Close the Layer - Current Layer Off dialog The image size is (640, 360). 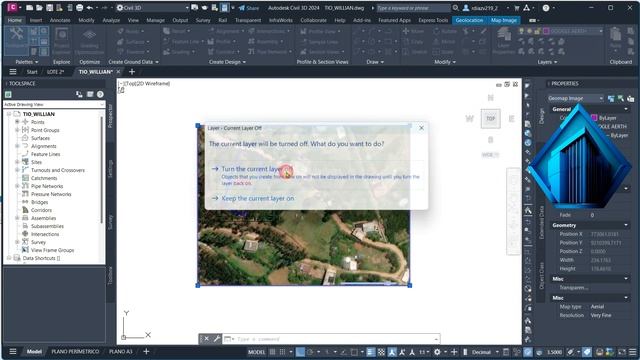coord(421,128)
